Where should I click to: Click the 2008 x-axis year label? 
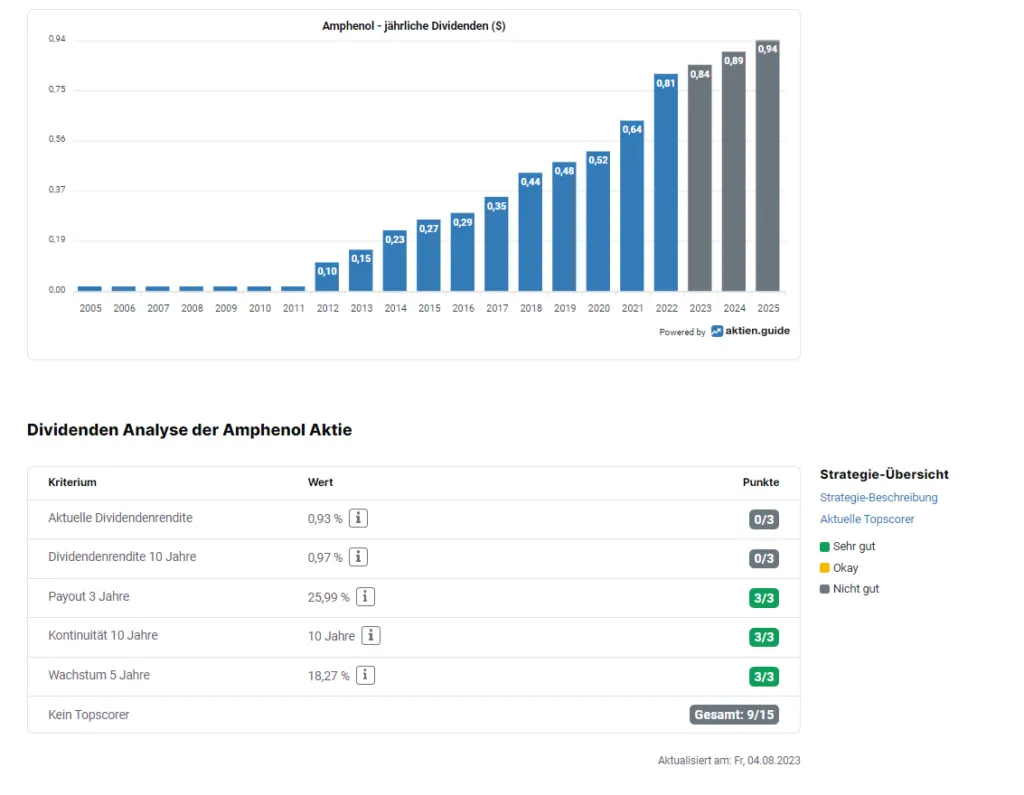192,308
